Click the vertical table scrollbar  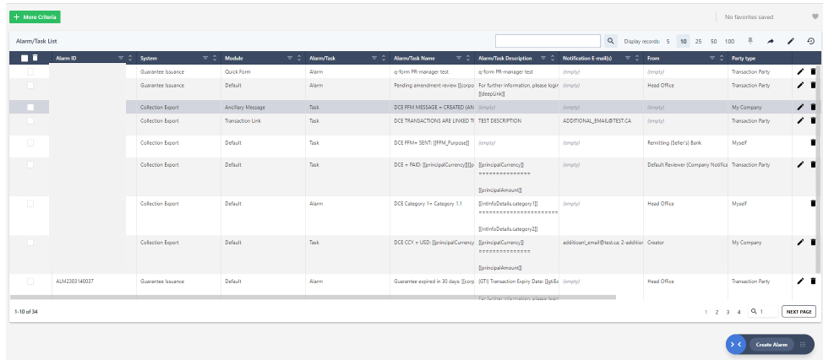pyautogui.click(x=818, y=169)
